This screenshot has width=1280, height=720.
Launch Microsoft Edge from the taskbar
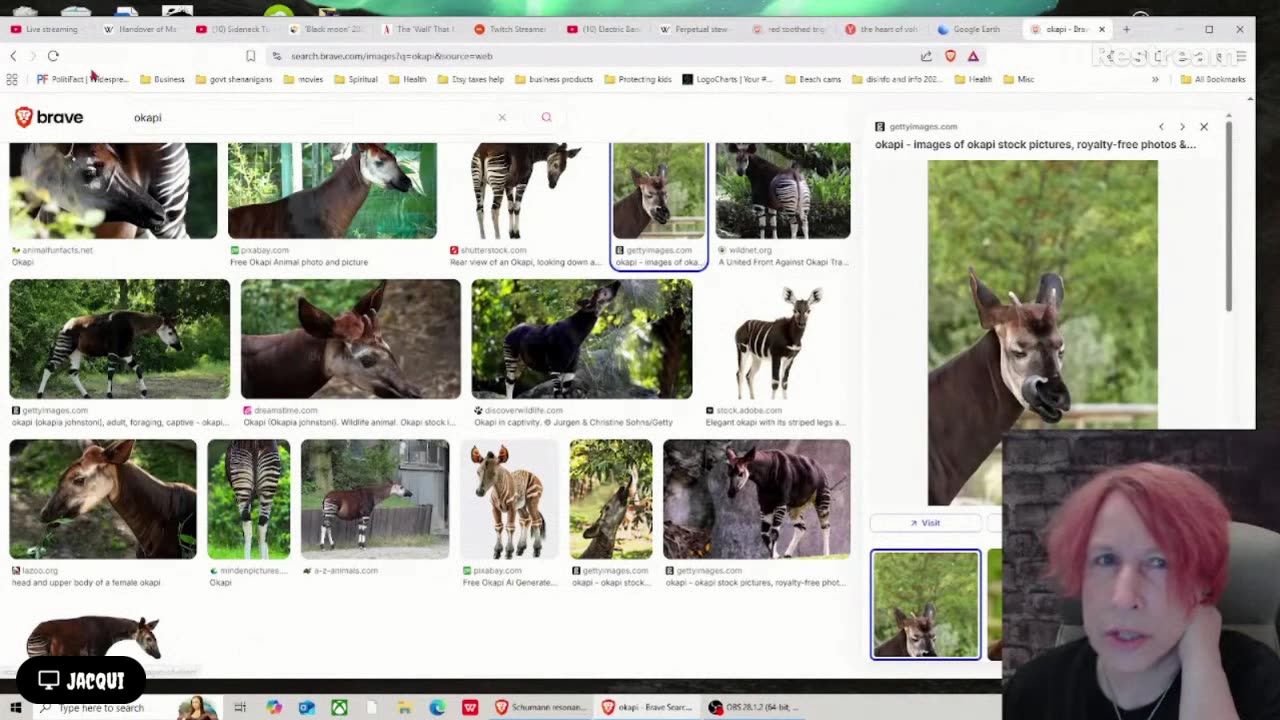tap(437, 708)
